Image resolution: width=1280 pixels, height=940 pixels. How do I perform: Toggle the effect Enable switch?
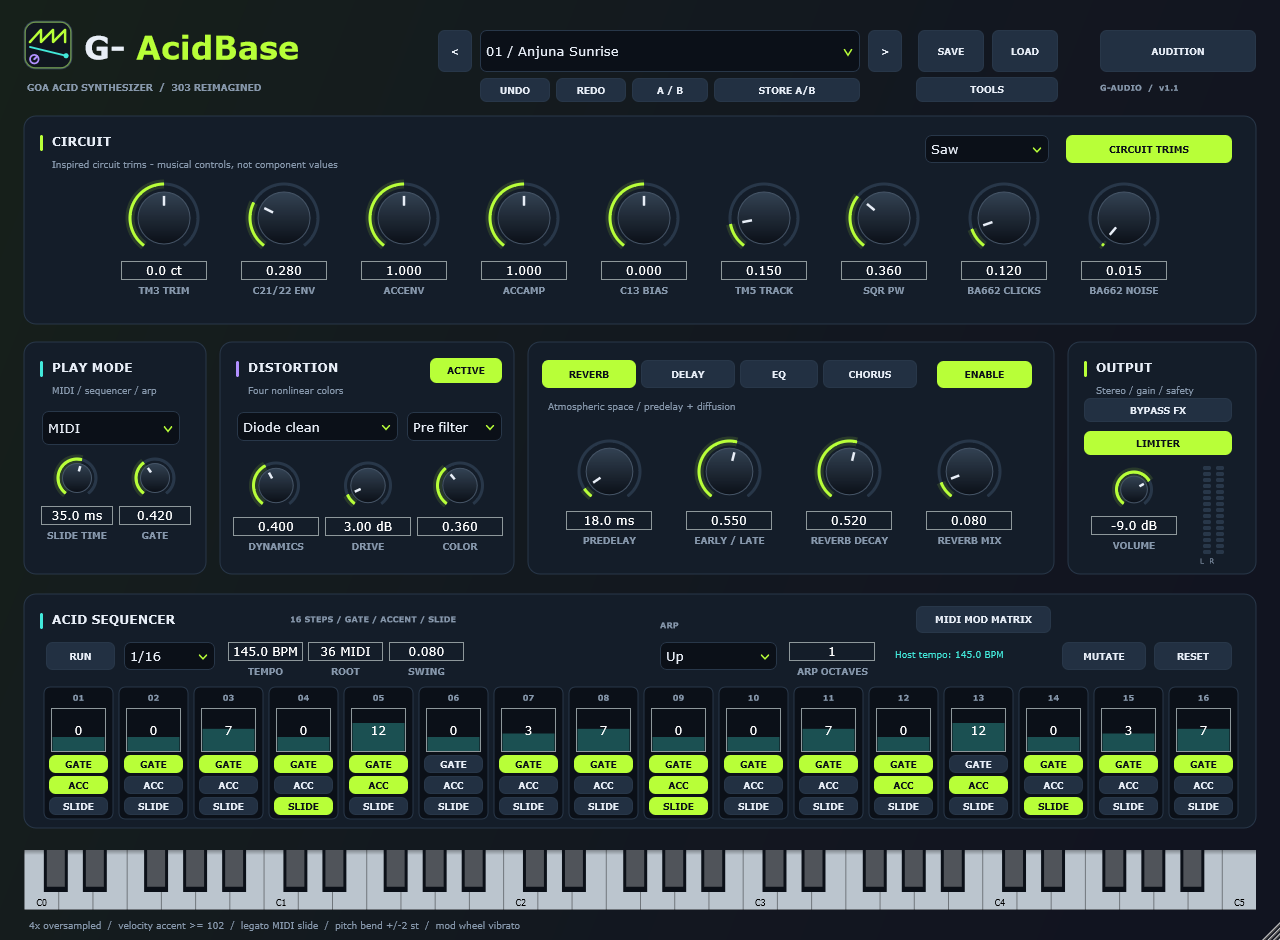click(984, 374)
